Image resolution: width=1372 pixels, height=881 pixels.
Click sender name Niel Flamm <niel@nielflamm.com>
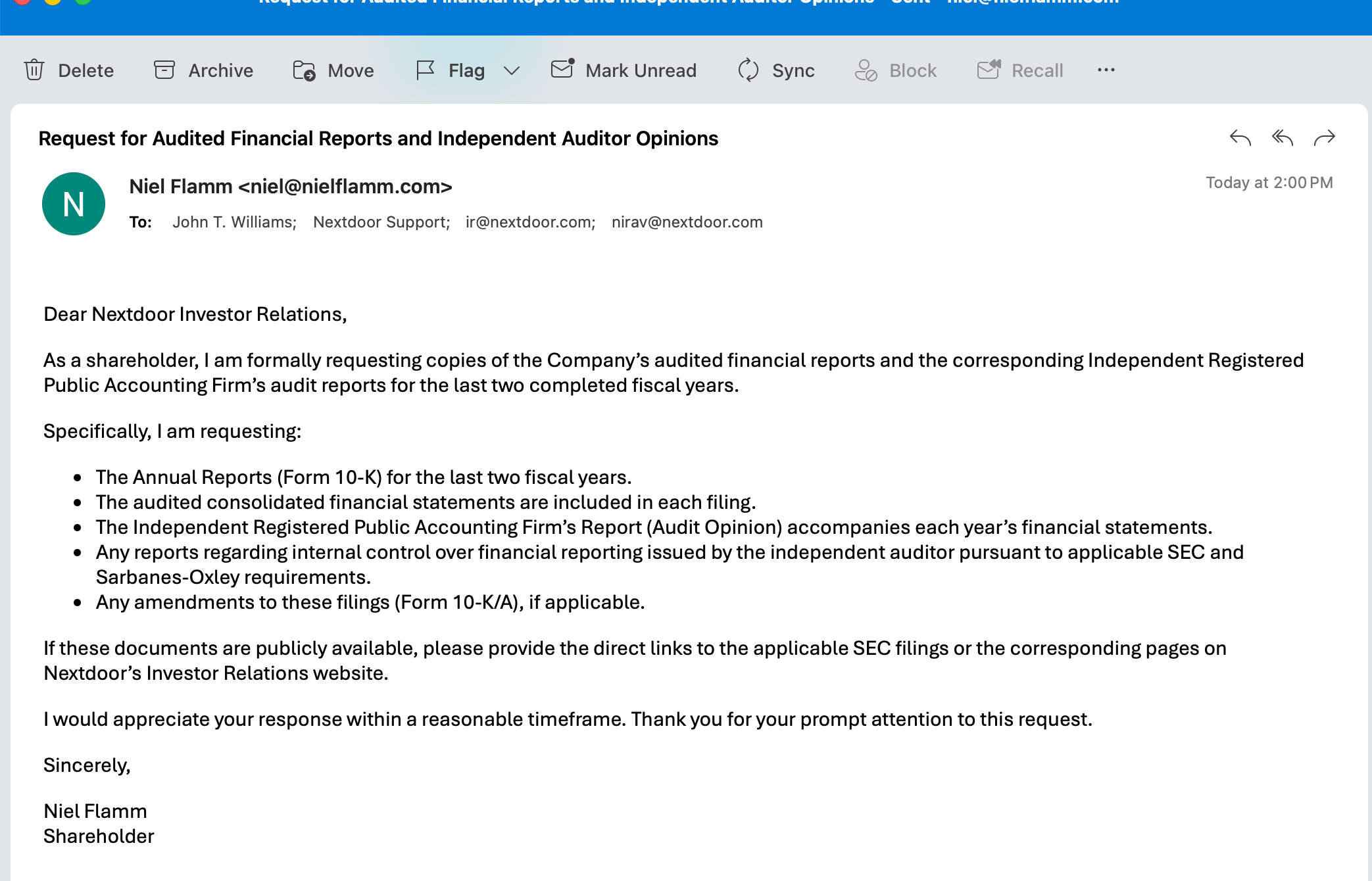(291, 187)
